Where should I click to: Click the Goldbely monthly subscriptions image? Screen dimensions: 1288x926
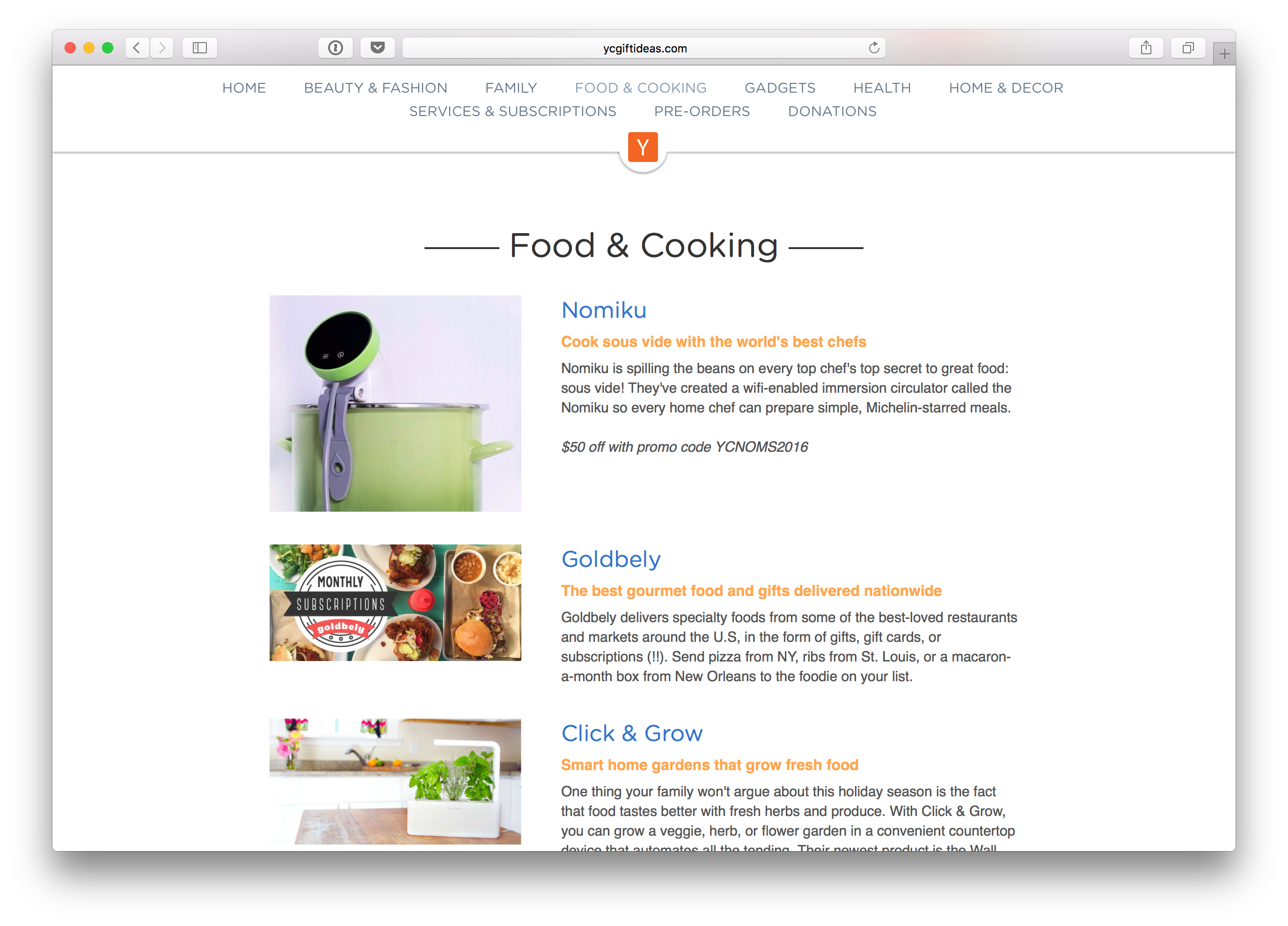coord(395,602)
